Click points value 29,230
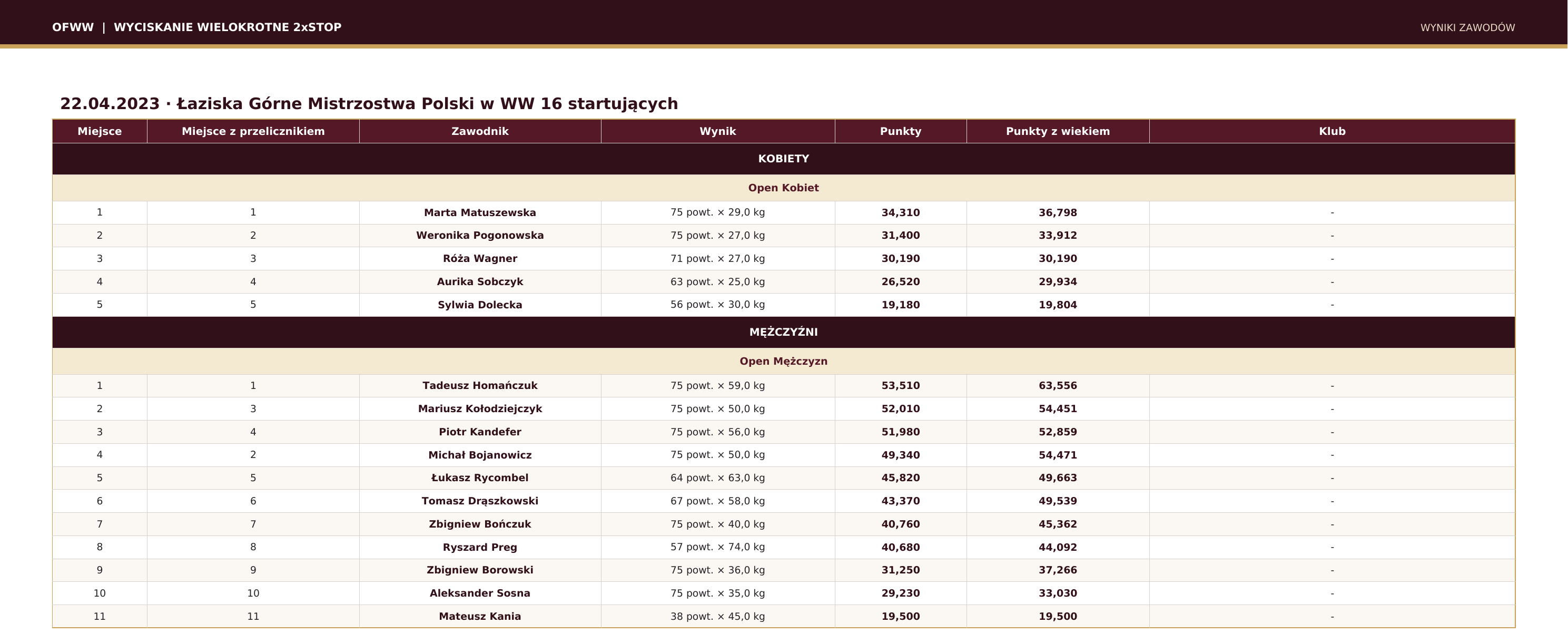The width and height of the screenshot is (1568, 643). click(901, 593)
